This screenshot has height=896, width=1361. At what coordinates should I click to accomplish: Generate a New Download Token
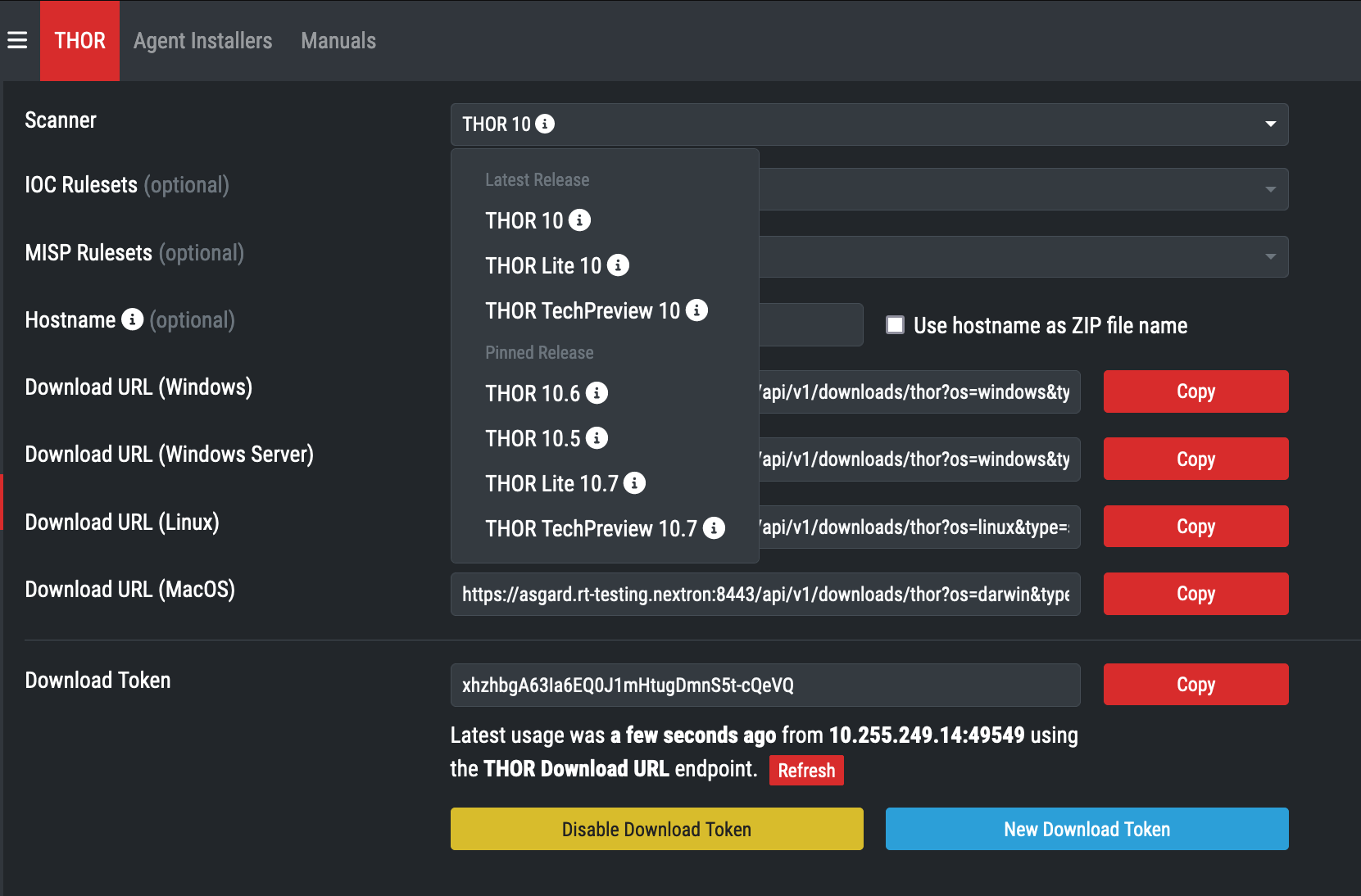pyautogui.click(x=1087, y=829)
